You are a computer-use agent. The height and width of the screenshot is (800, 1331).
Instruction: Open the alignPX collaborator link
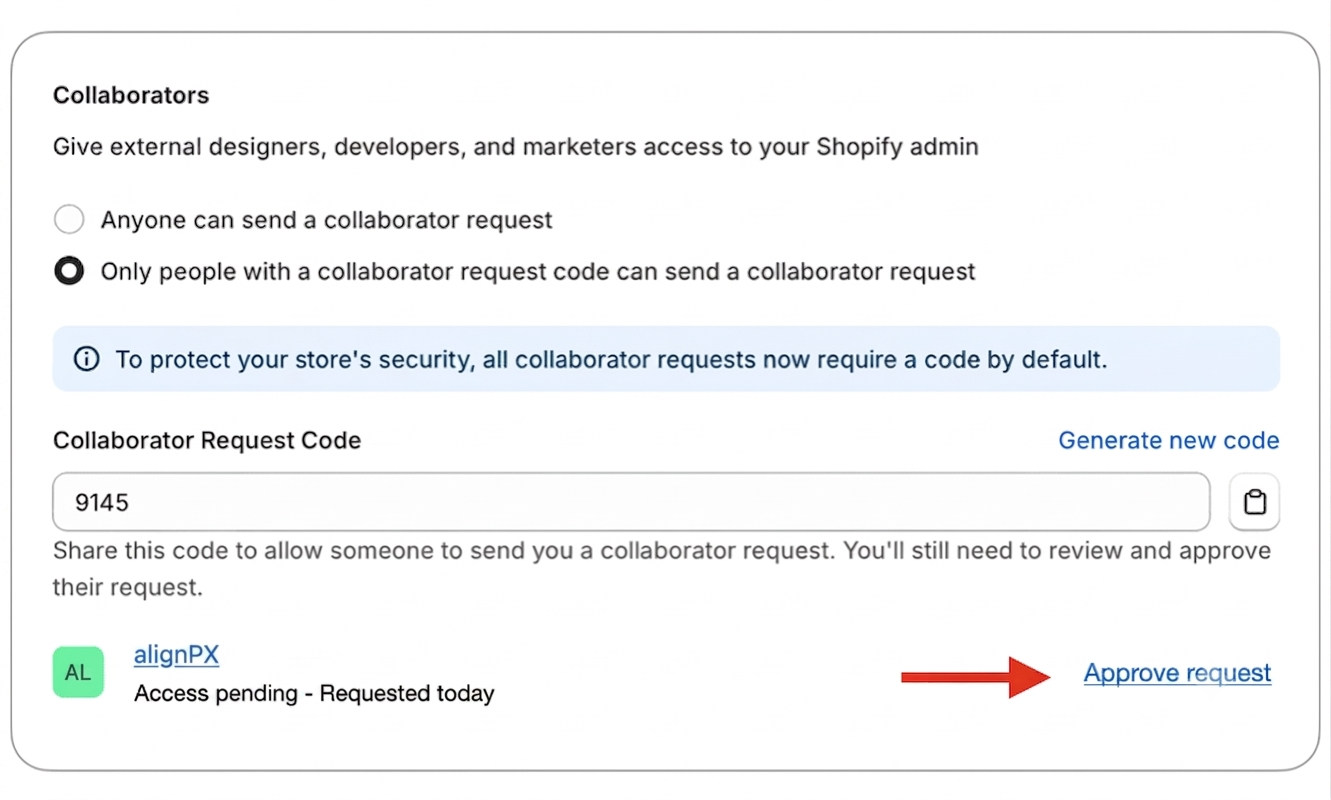pos(176,656)
